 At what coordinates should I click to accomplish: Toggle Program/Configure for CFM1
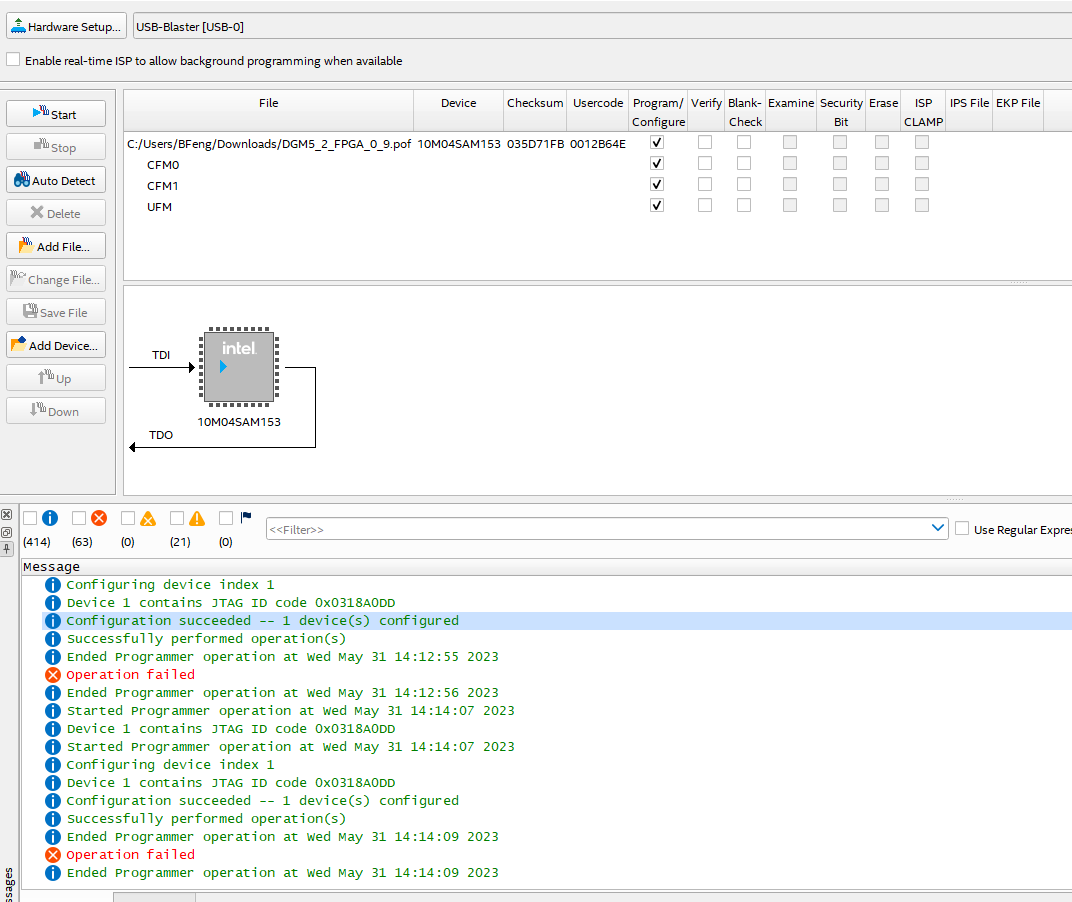[657, 185]
